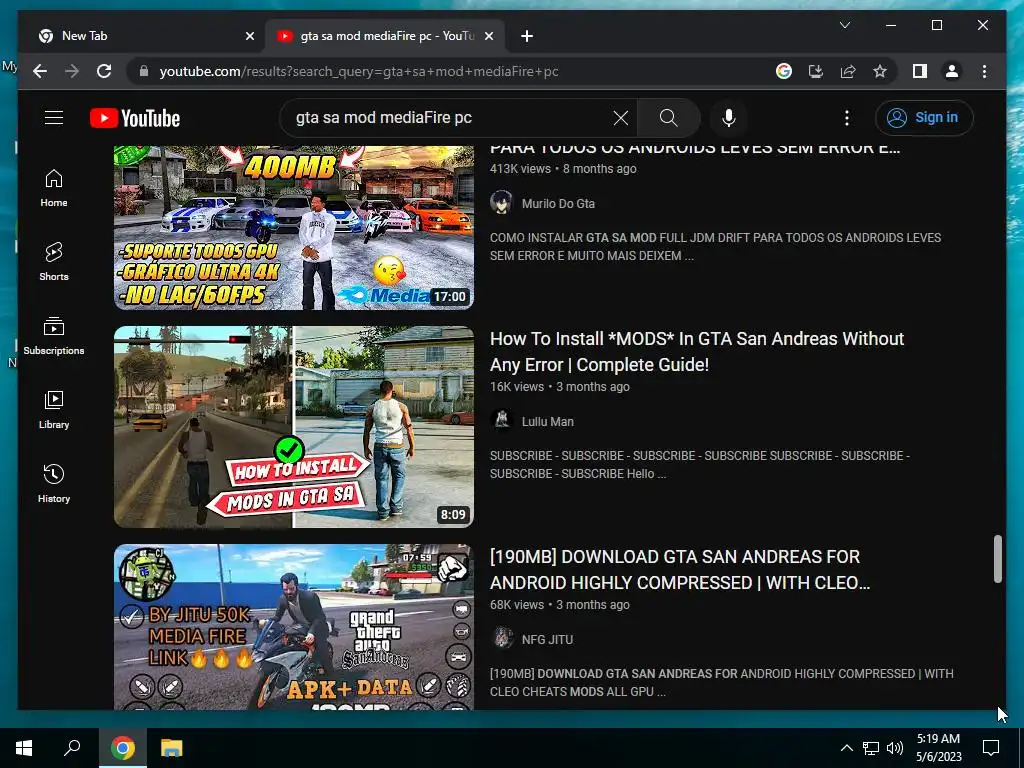Clear the search query with X

click(x=620, y=118)
